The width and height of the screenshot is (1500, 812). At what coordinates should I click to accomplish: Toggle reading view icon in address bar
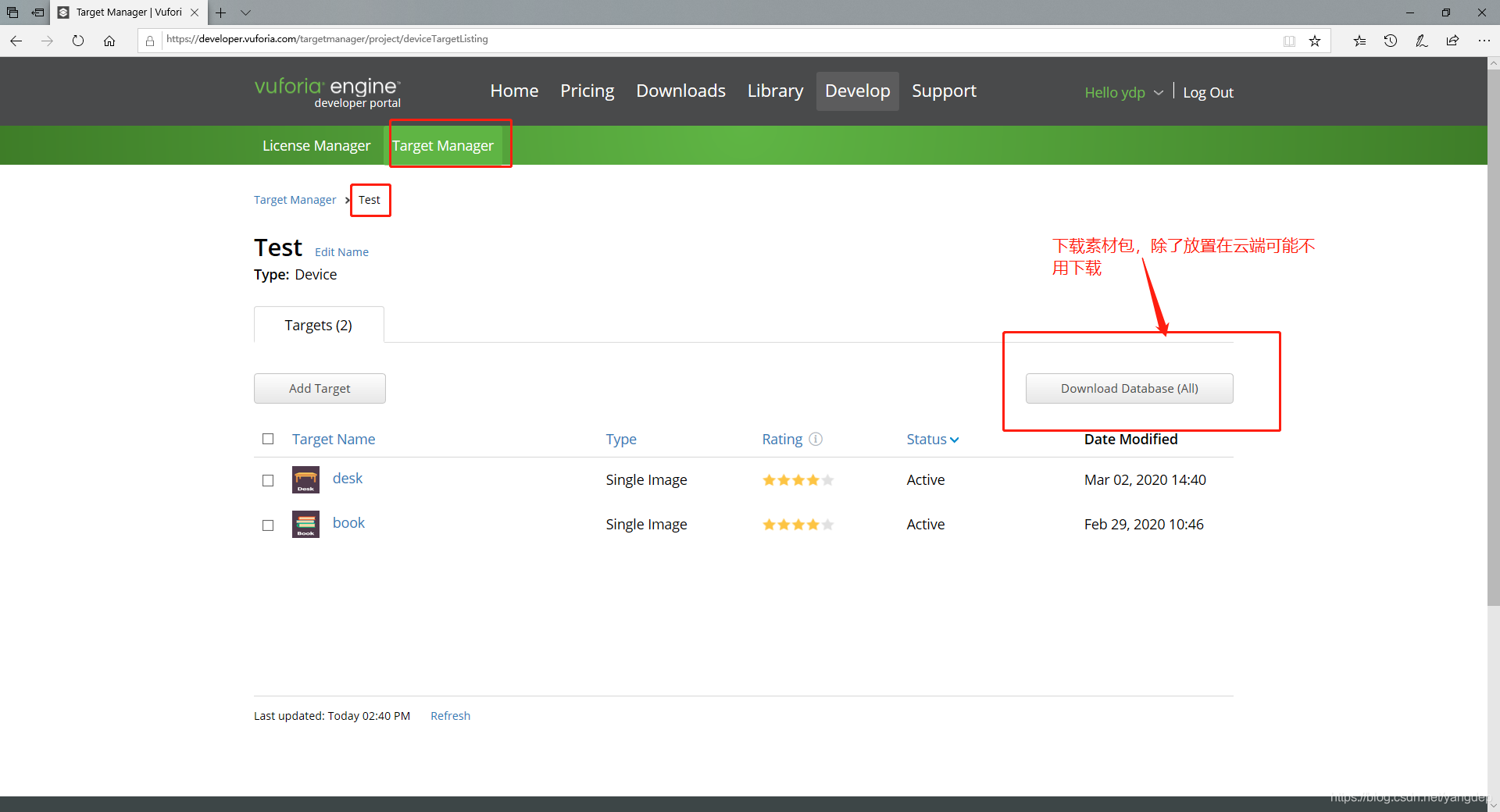click(1289, 41)
